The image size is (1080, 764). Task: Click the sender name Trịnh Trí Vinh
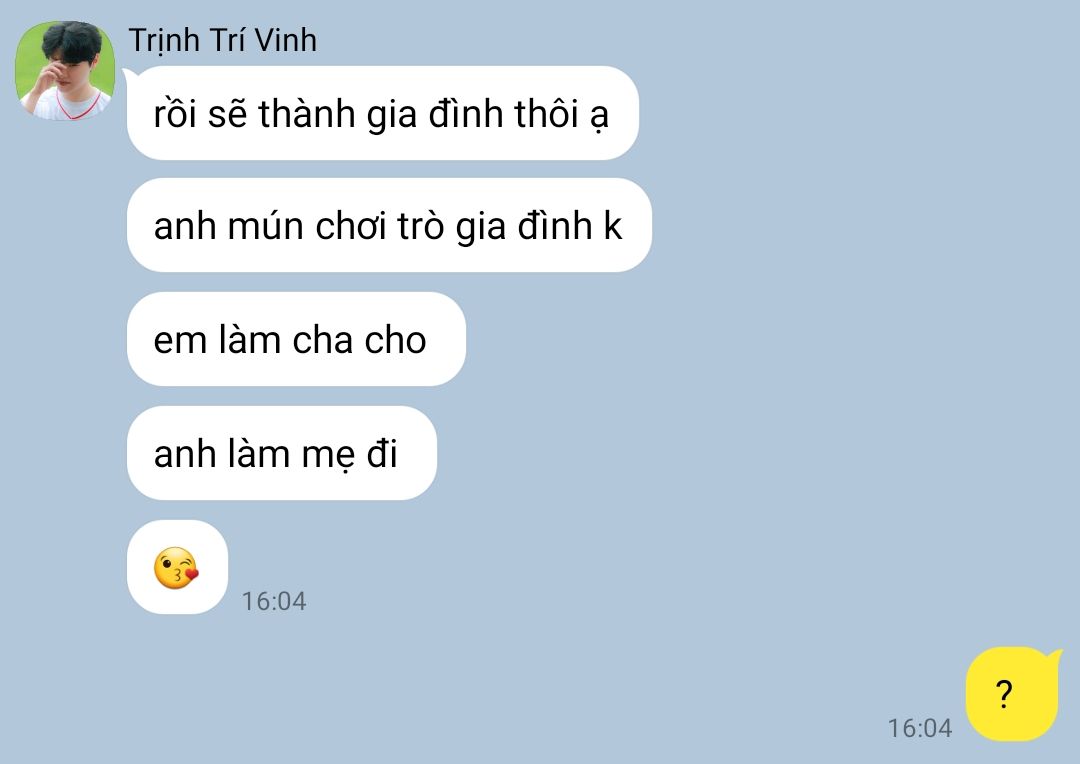click(x=222, y=40)
